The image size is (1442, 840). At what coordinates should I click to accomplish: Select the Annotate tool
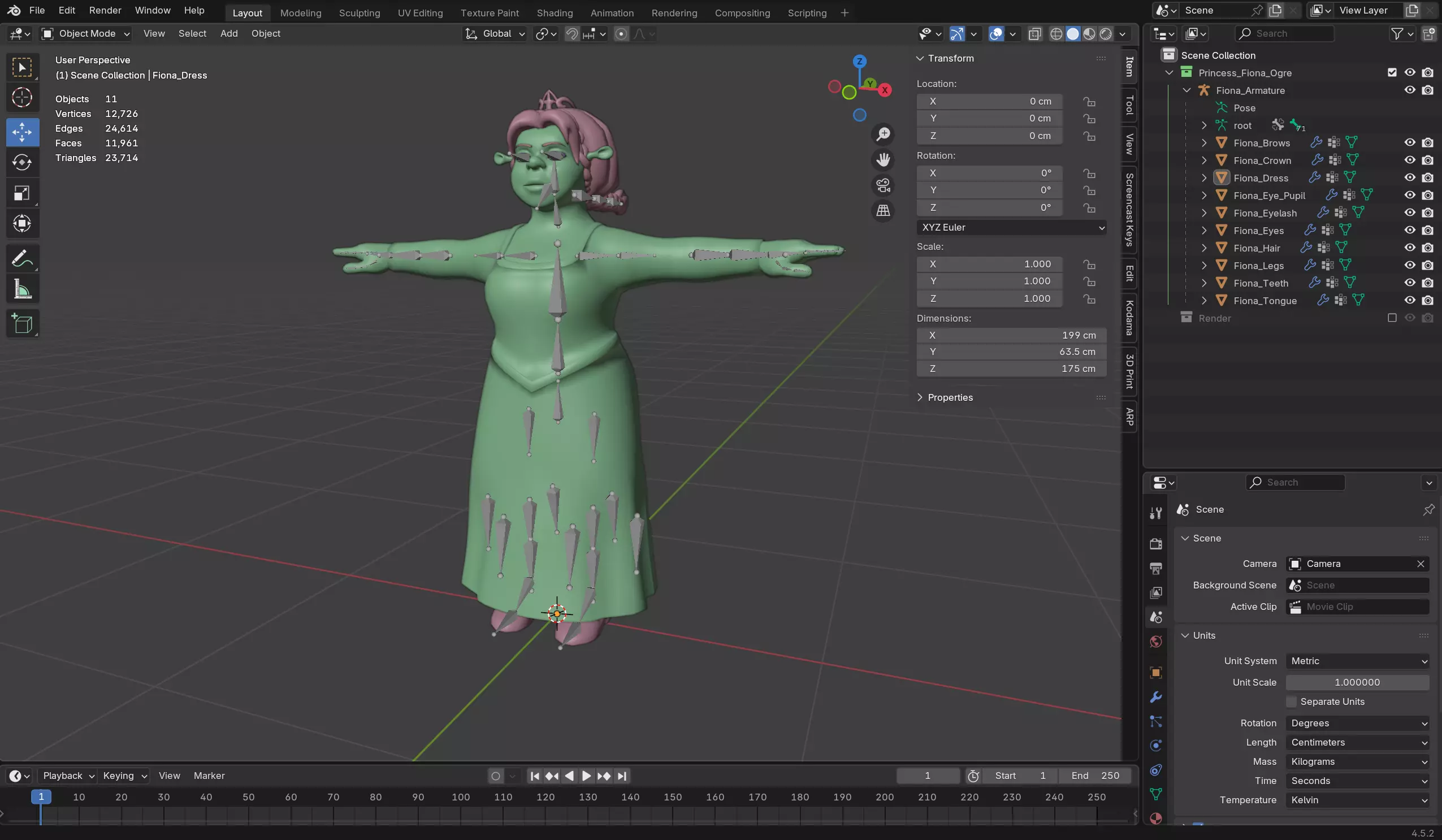click(22, 259)
